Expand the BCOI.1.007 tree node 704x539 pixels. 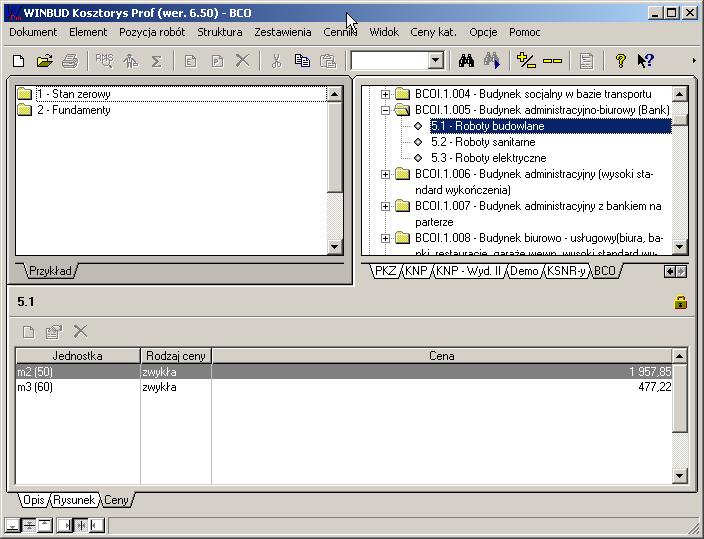(x=385, y=206)
